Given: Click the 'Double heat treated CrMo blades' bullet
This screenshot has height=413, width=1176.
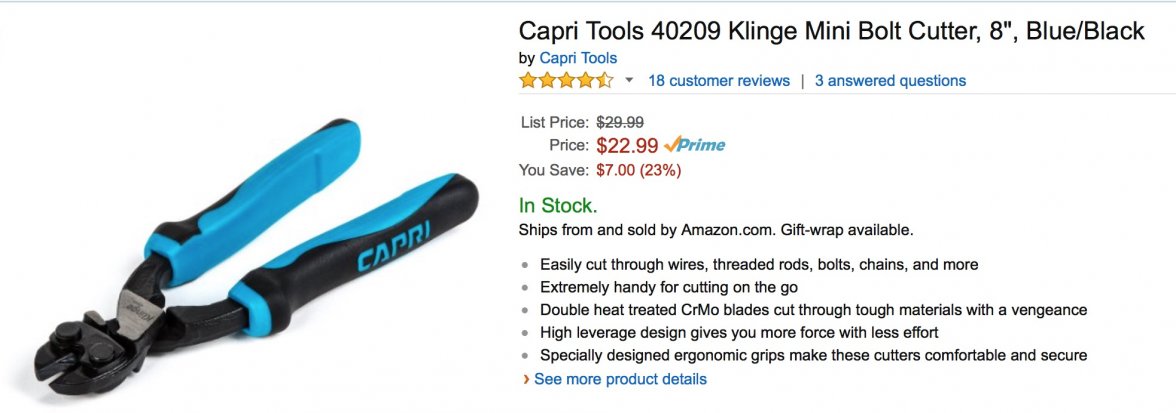Looking at the screenshot, I should click(813, 310).
